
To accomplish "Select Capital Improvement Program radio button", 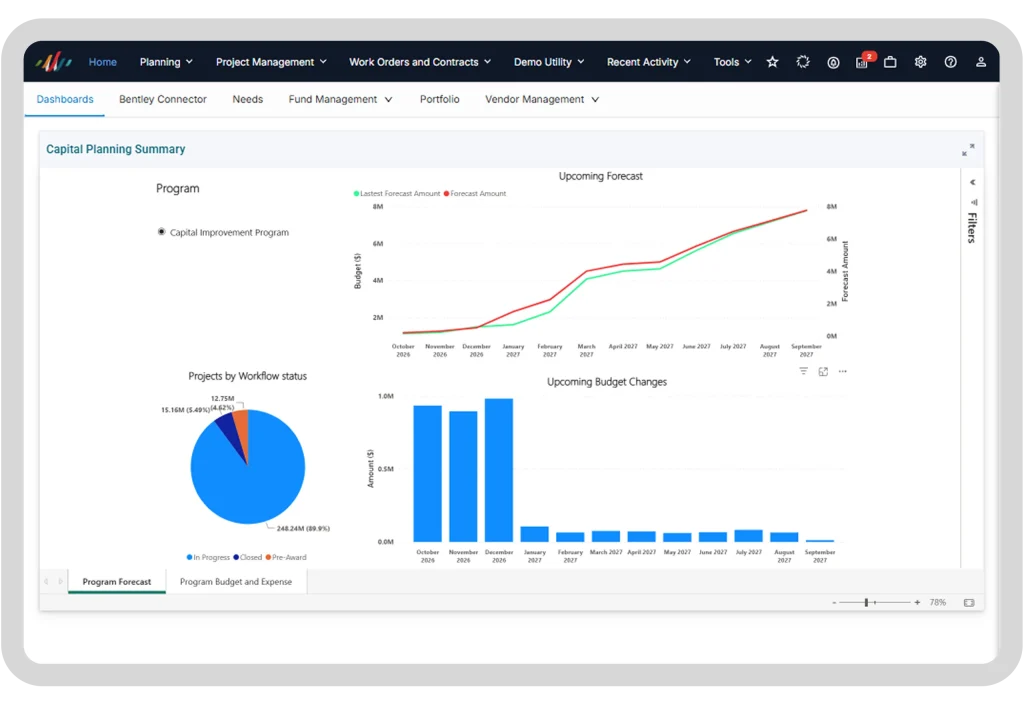I will tap(161, 232).
